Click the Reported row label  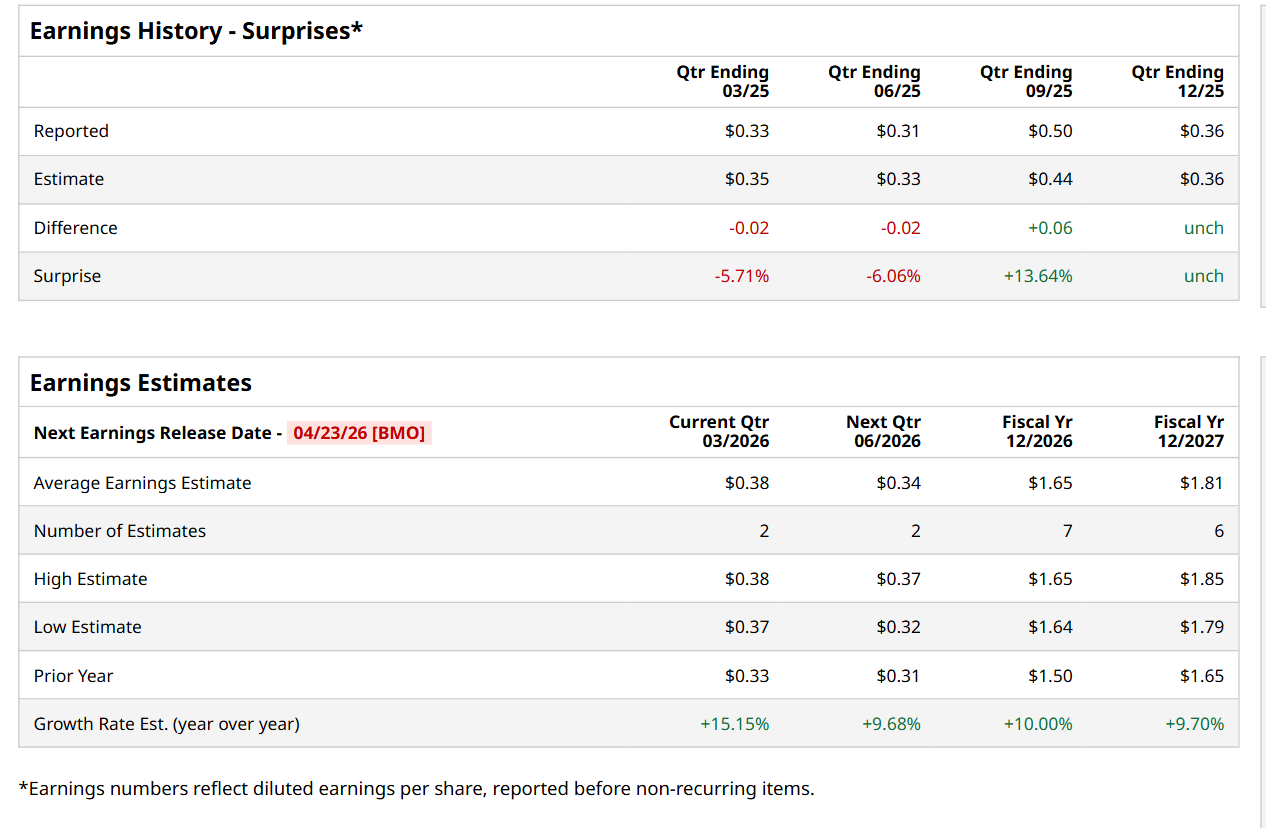tap(71, 131)
